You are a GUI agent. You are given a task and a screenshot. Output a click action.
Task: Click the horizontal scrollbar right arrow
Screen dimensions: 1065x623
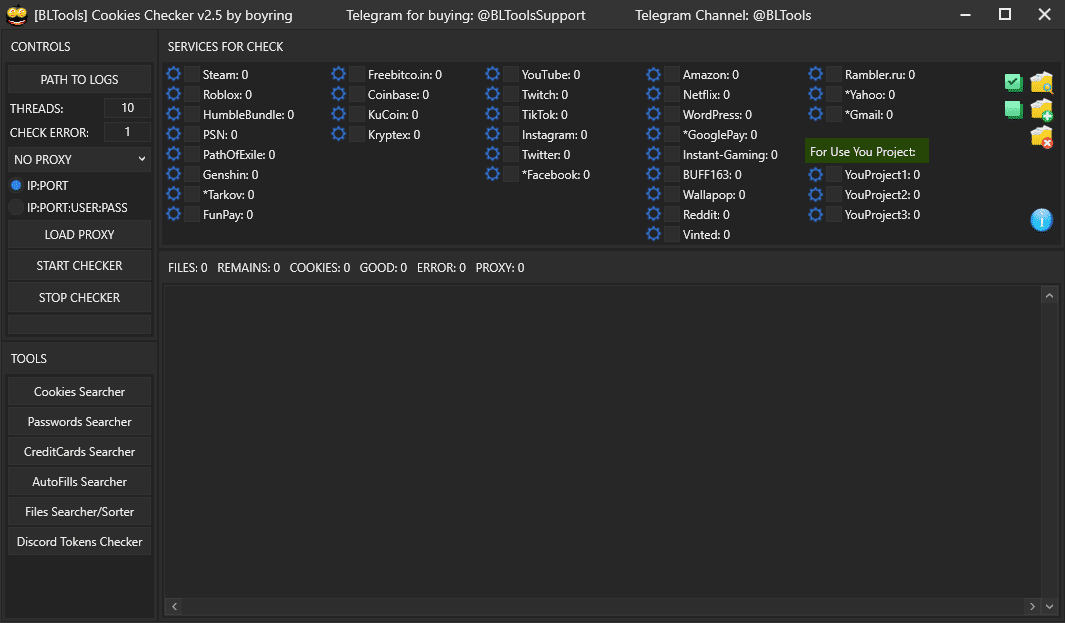1032,606
